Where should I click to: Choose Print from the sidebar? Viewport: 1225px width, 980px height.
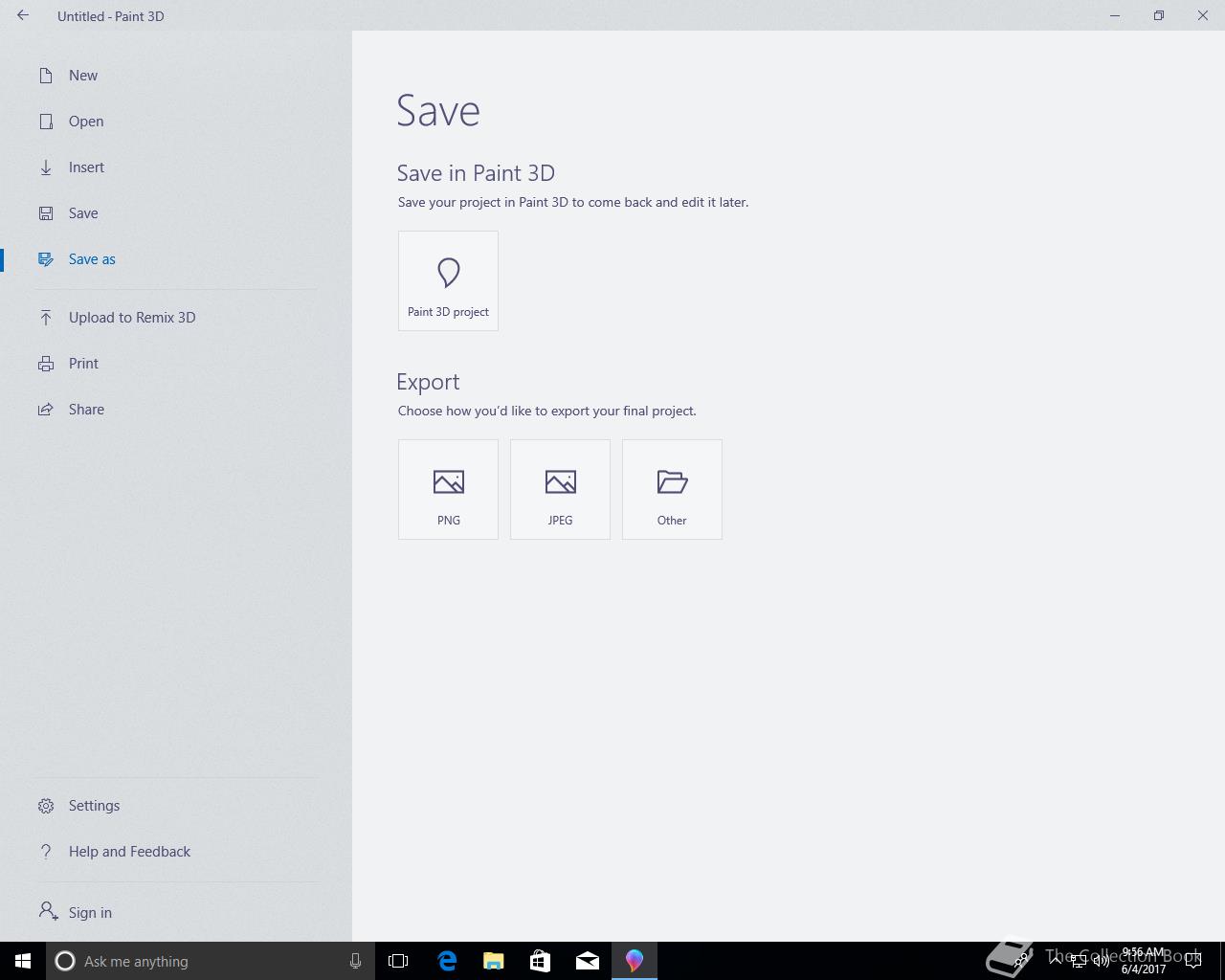tap(176, 364)
